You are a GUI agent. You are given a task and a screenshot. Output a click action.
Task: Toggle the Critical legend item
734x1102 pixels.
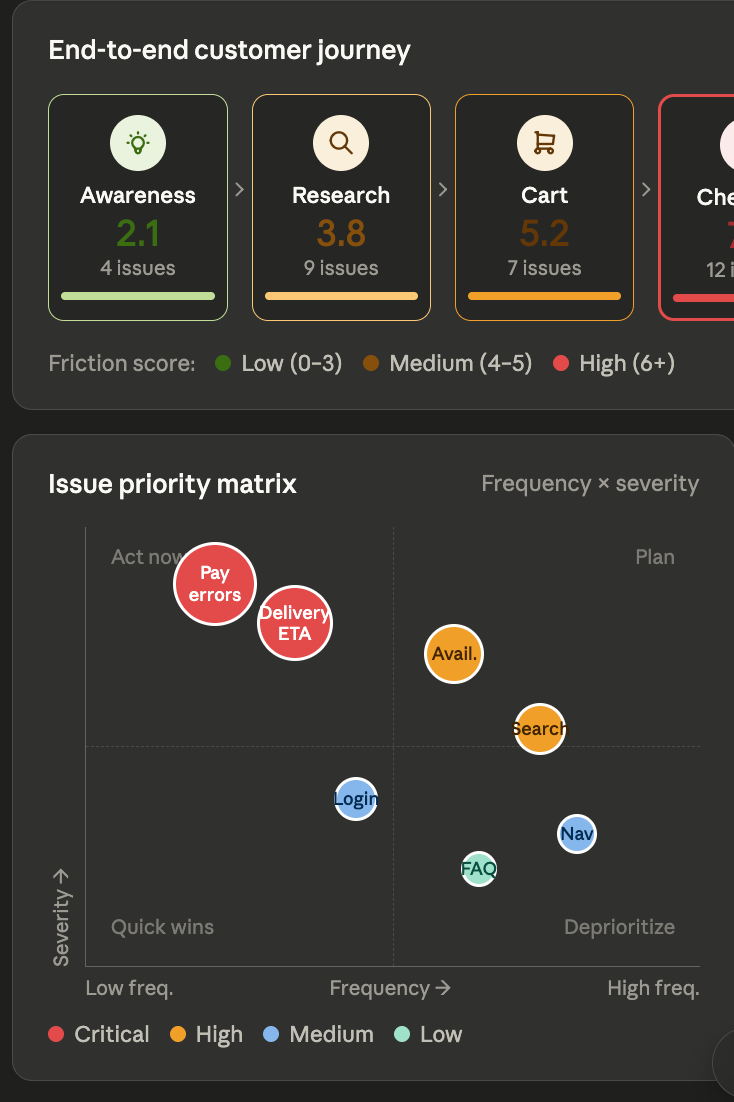[x=98, y=1034]
